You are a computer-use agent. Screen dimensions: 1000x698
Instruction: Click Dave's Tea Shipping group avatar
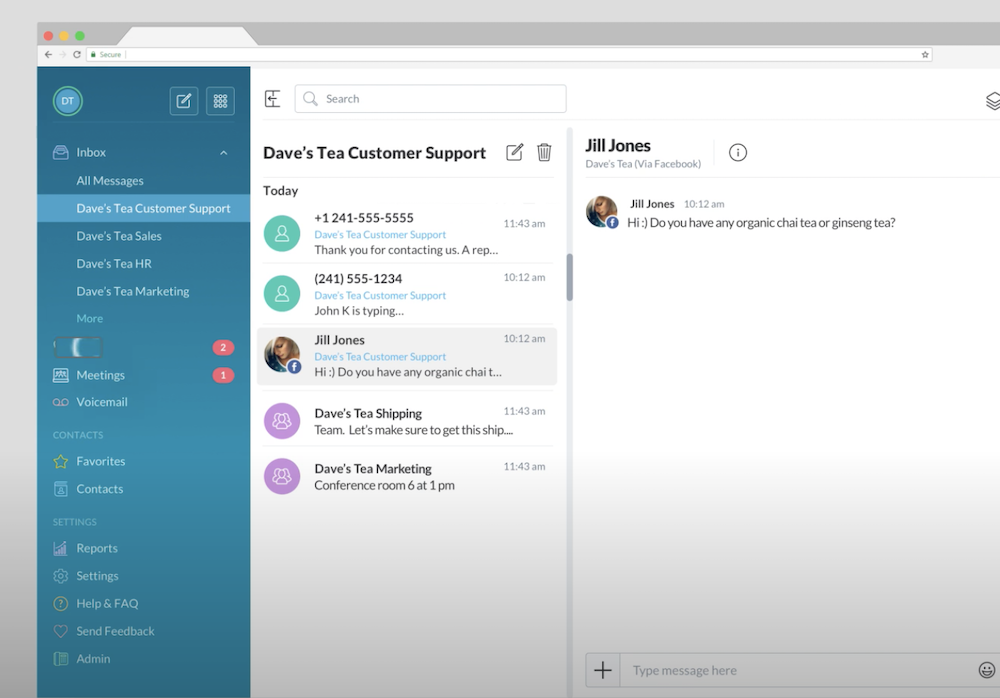[x=282, y=421]
